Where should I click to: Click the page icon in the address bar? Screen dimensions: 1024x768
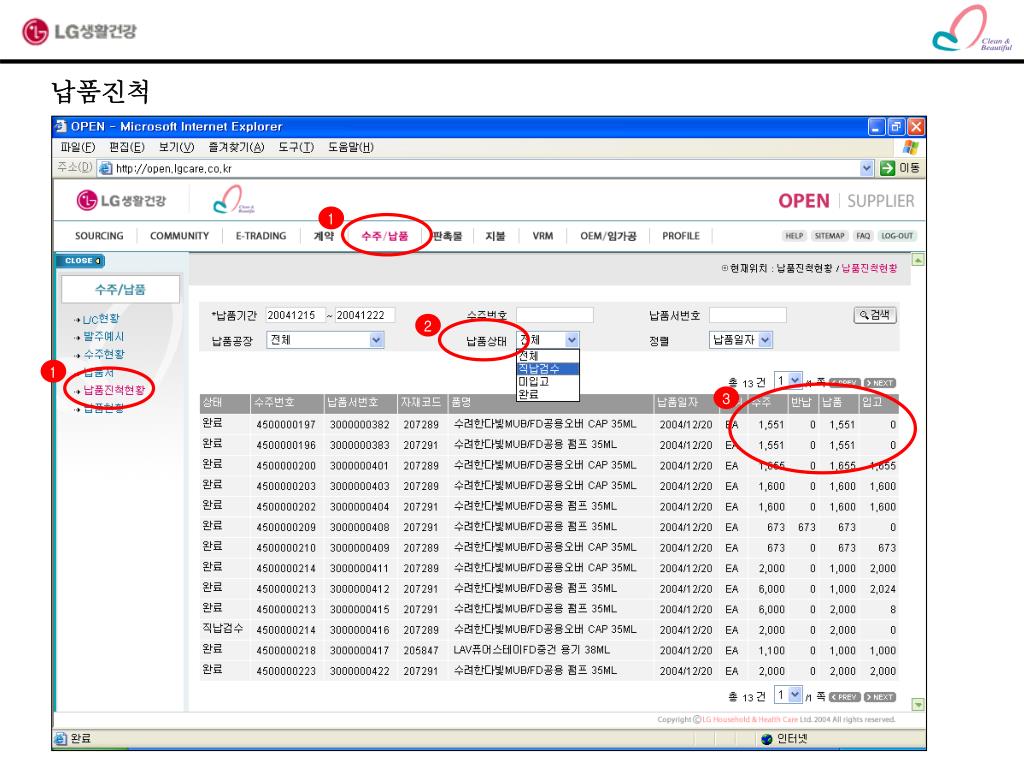105,168
